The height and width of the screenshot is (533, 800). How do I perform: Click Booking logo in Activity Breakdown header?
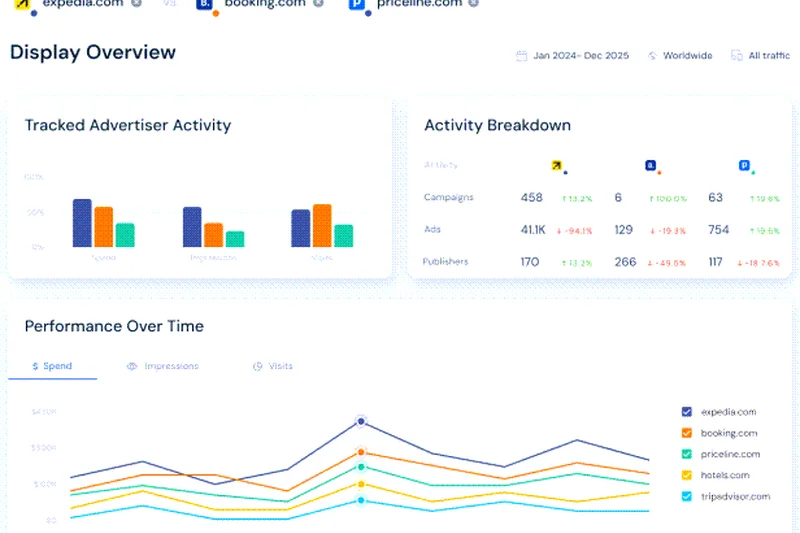tap(650, 165)
